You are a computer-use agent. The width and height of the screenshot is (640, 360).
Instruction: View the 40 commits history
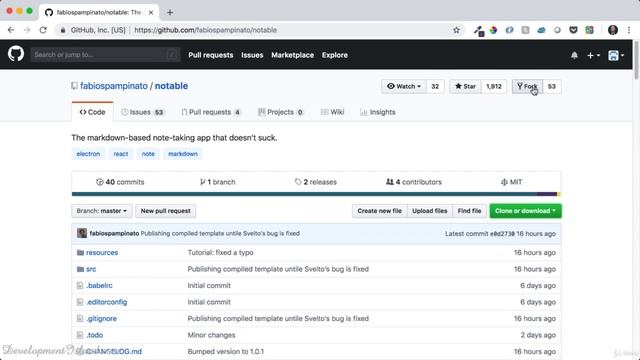coord(120,182)
